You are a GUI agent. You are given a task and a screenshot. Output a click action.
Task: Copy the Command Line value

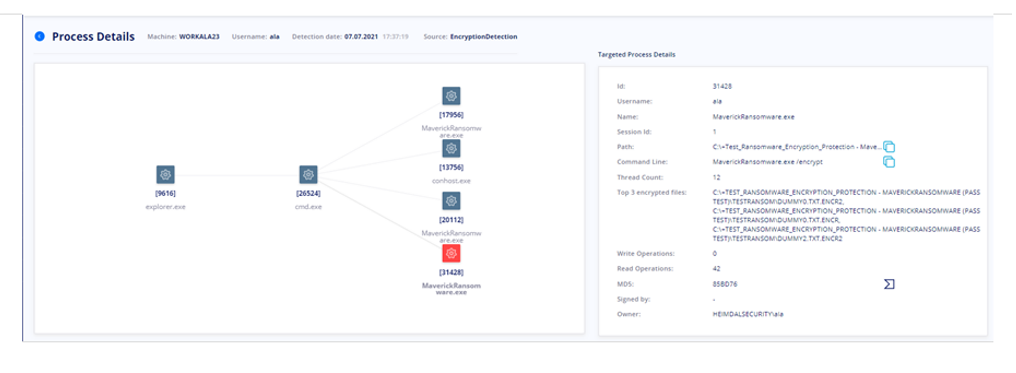[x=889, y=162]
